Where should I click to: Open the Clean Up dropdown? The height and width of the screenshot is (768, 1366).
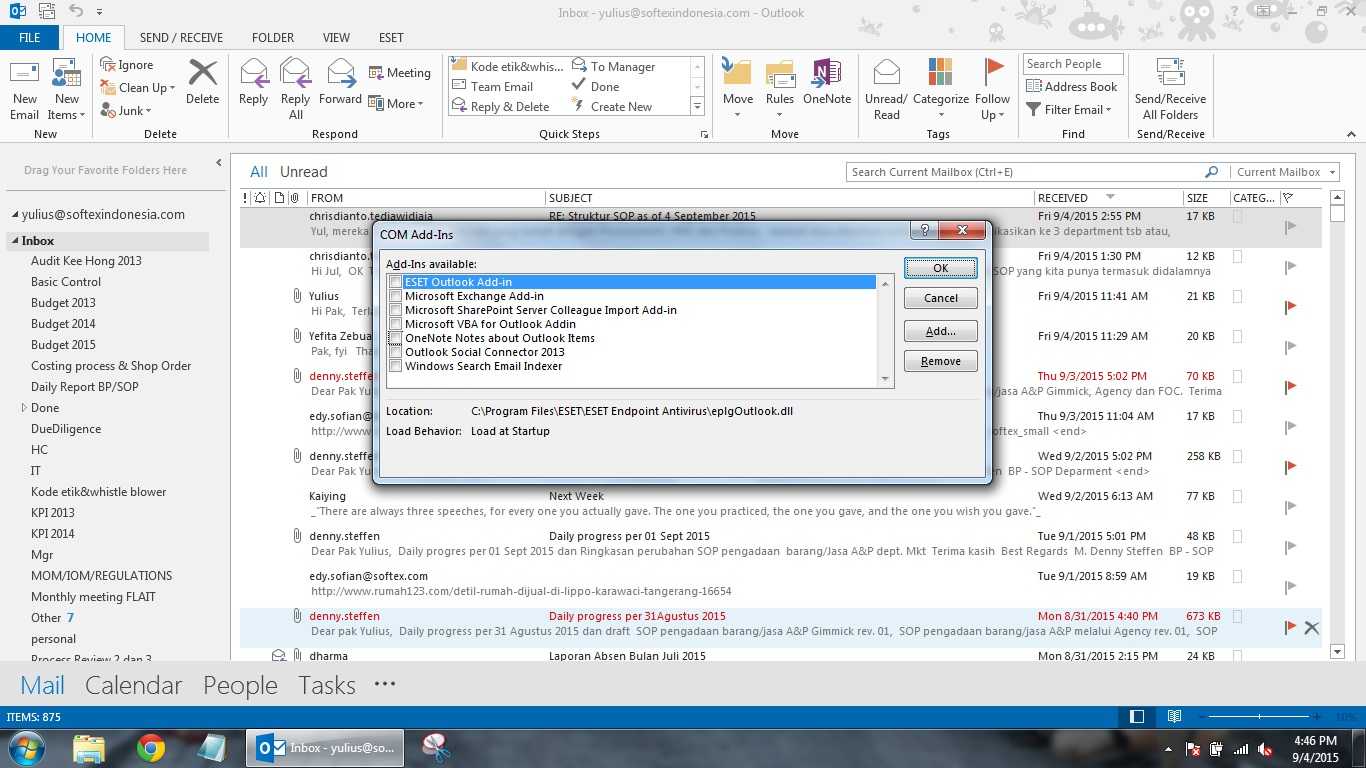click(x=138, y=88)
